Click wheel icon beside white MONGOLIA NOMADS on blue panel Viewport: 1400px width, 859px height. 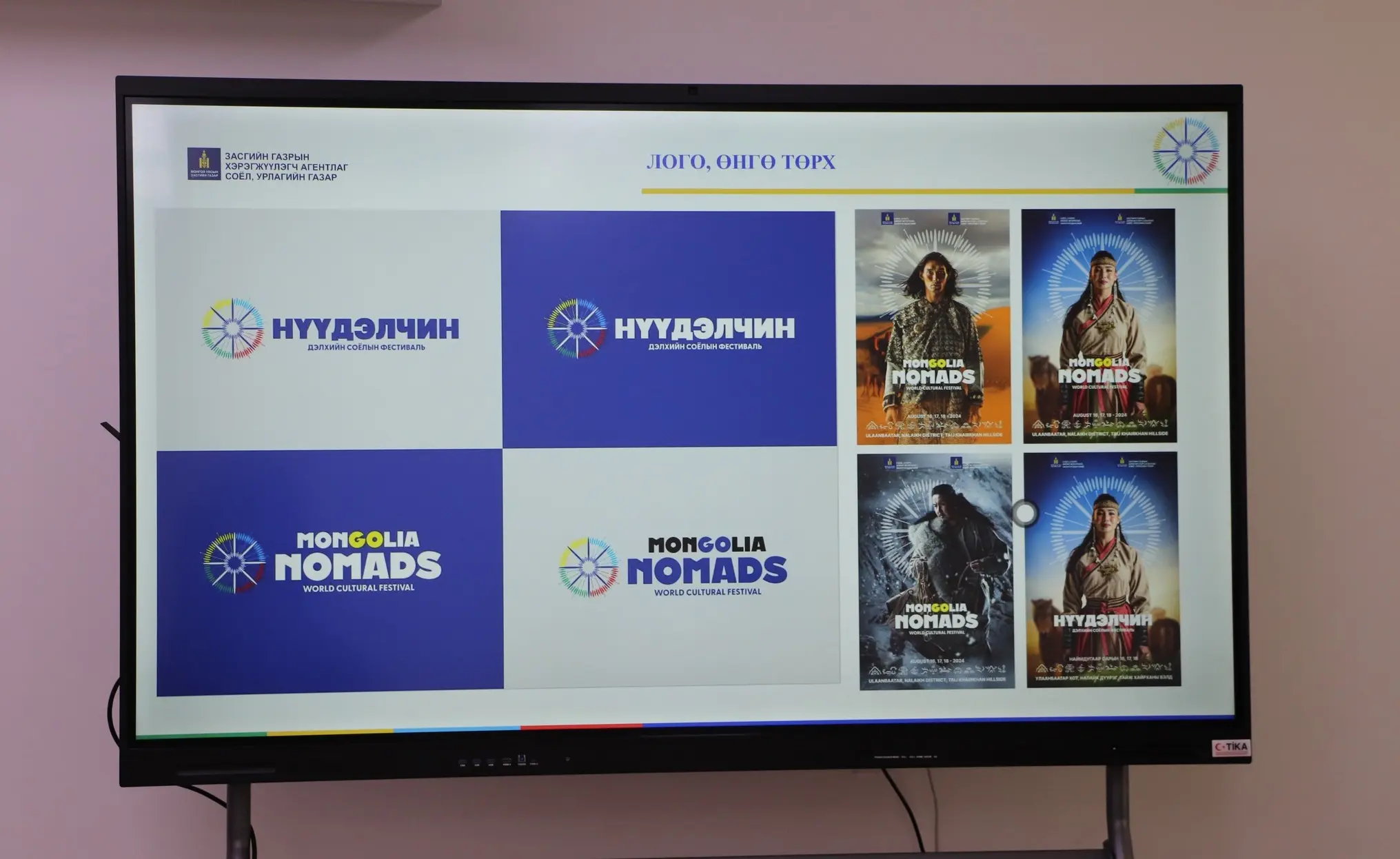[x=234, y=563]
